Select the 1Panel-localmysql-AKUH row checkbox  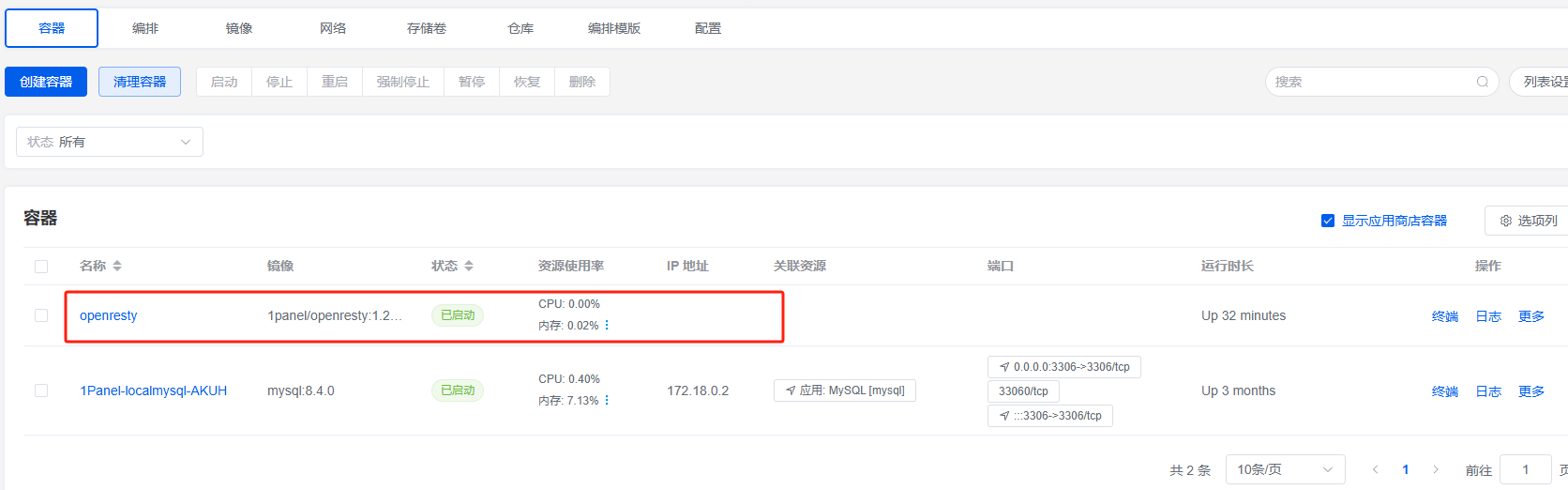(41, 390)
